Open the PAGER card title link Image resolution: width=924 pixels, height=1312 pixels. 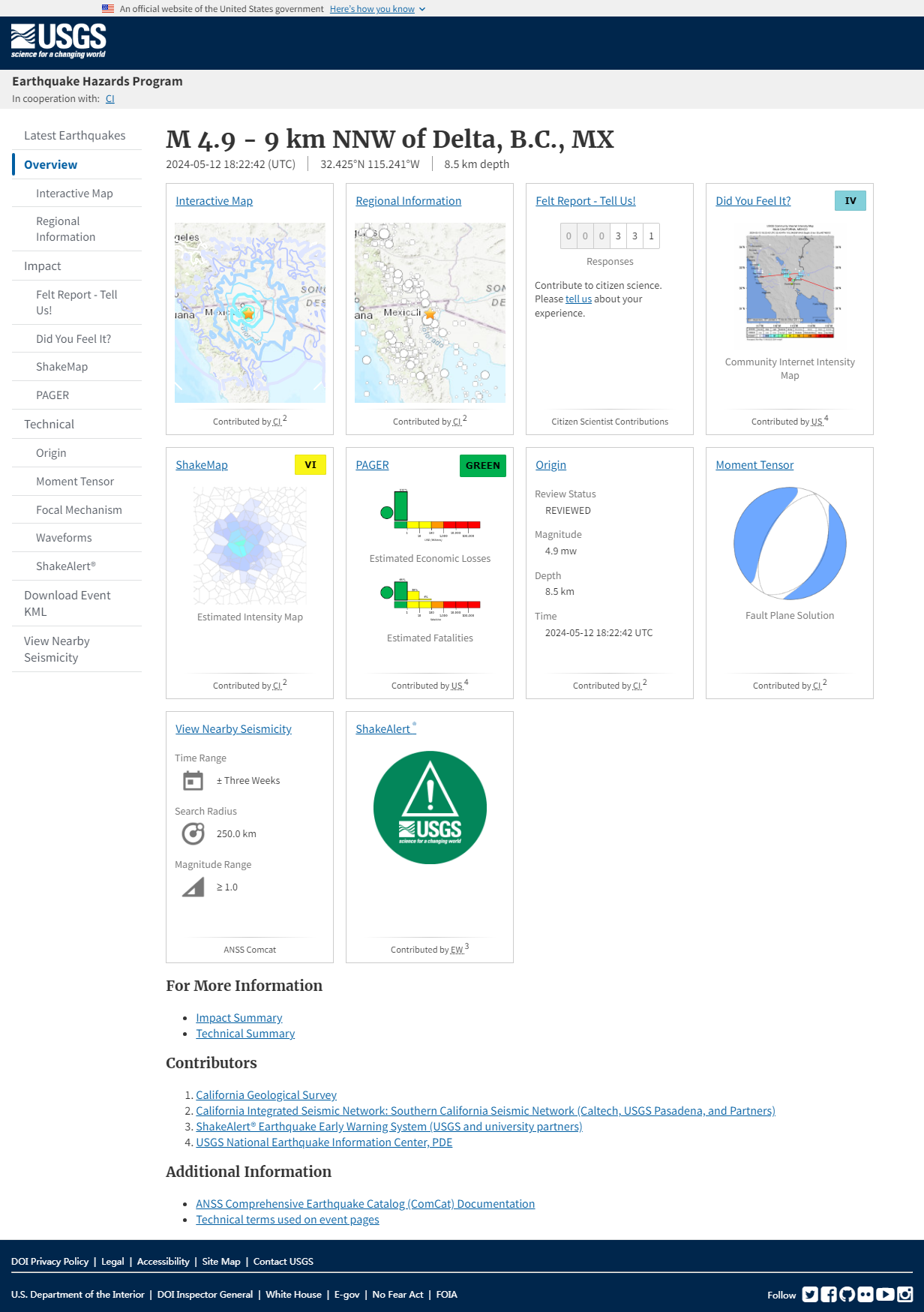372,465
